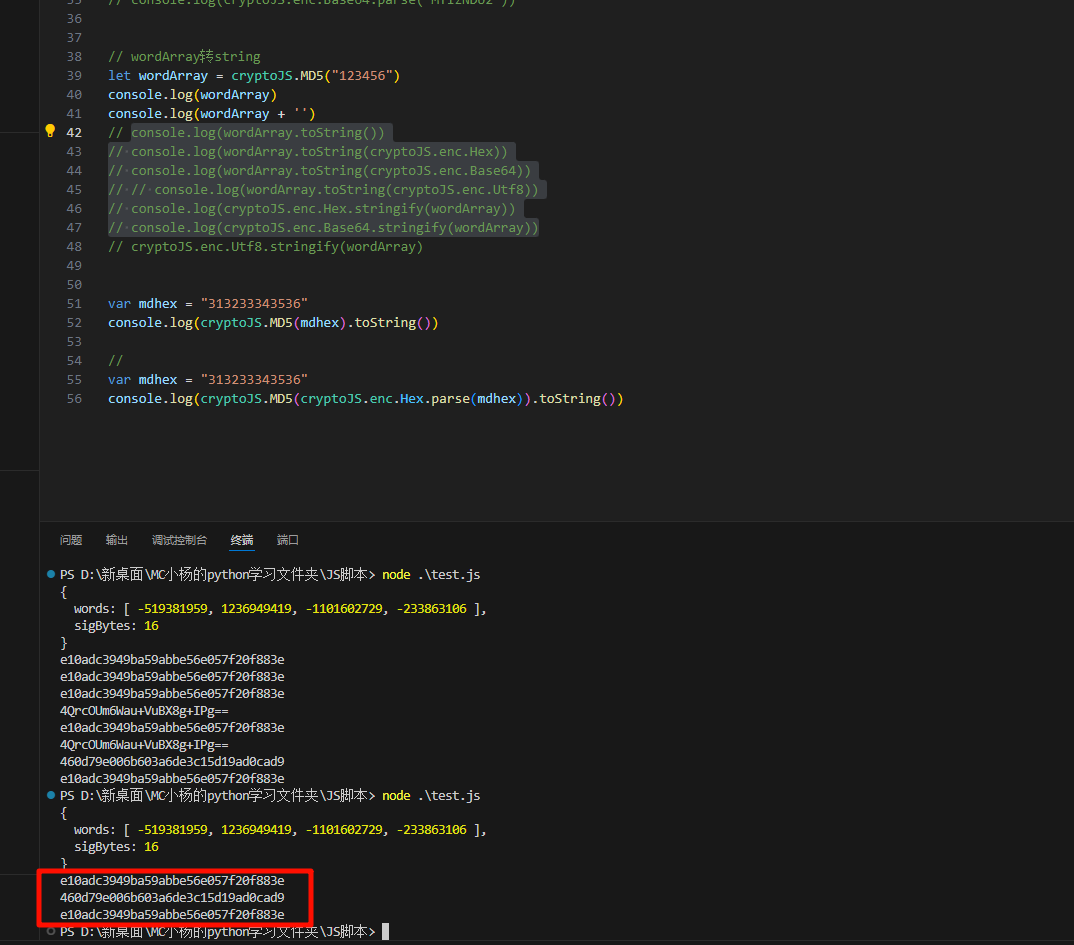Screen dimensions: 1074x945
Task: Click the "wordArray转string" comment on line 38
Action: 184,56
